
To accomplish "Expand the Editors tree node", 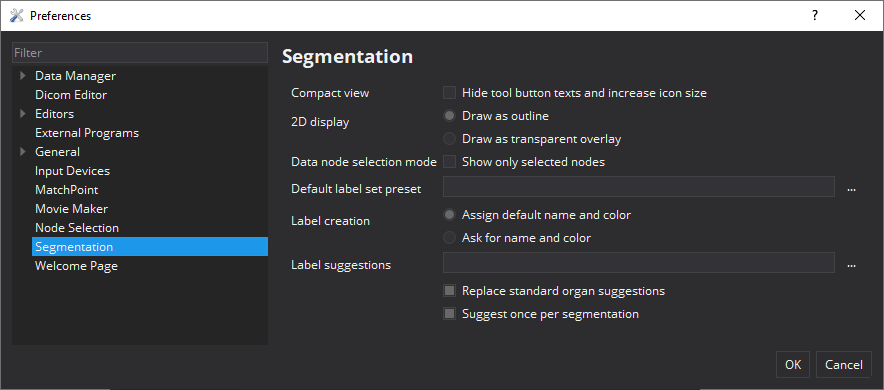I will tap(23, 113).
